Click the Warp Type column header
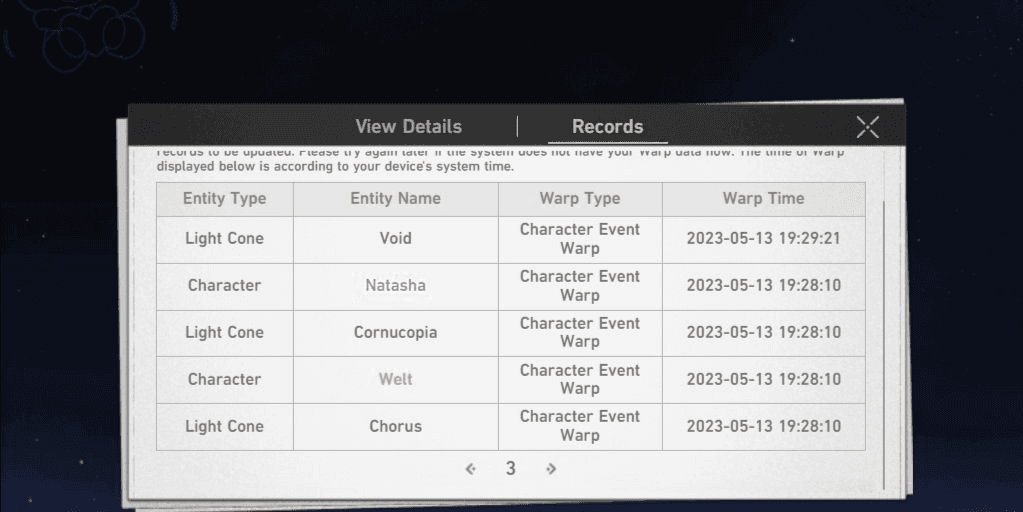 pyautogui.click(x=580, y=199)
